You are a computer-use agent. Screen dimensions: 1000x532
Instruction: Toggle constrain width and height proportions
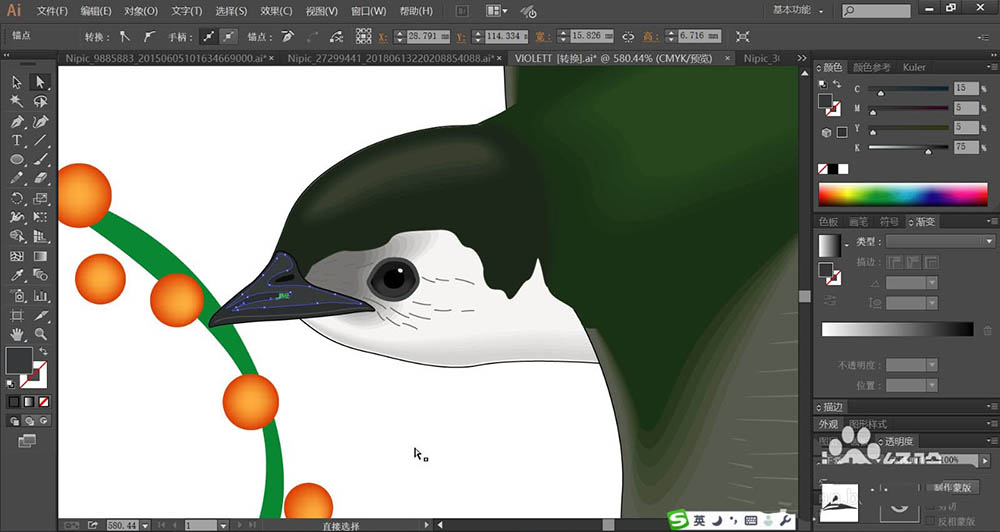pos(628,37)
